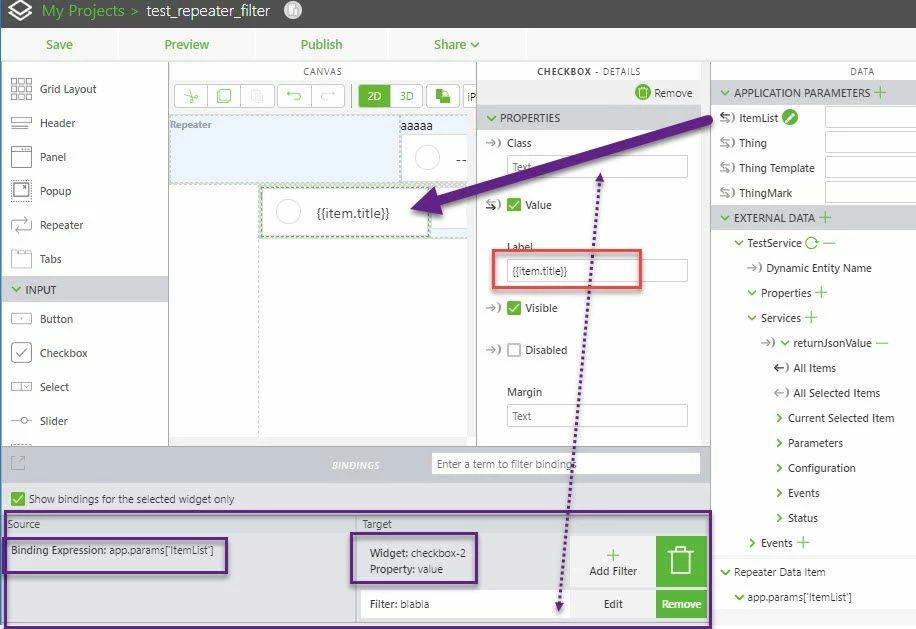
Task: Click the Checkbox widget icon in palette
Action: point(22,353)
